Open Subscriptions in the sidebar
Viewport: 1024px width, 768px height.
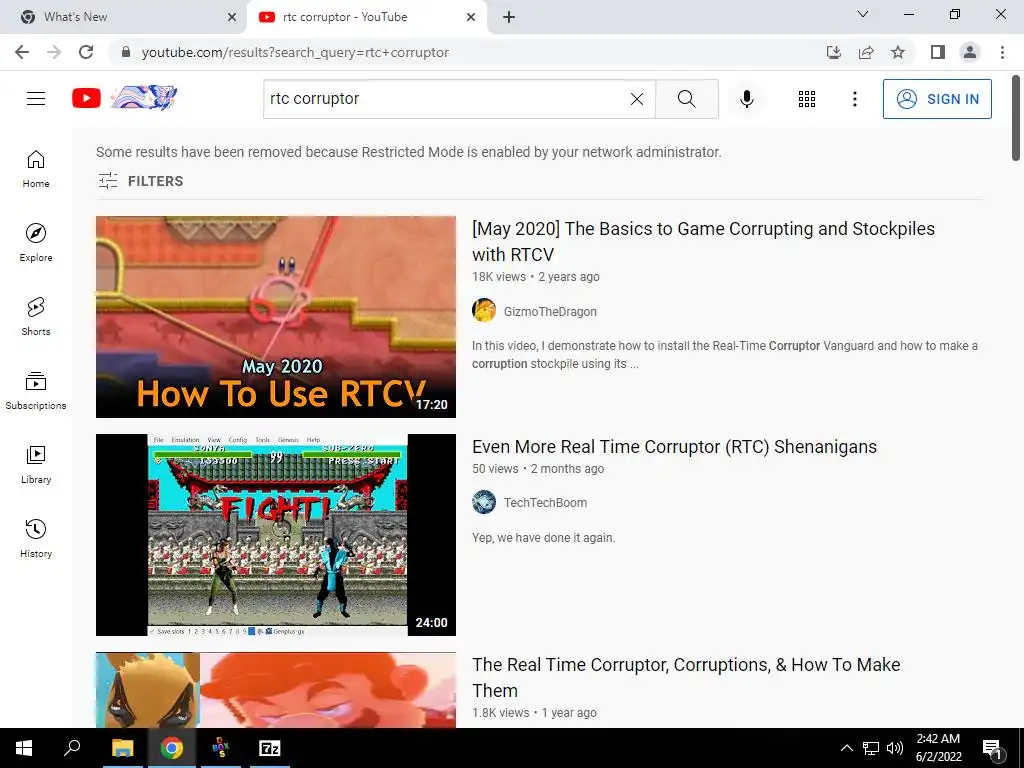(x=36, y=391)
